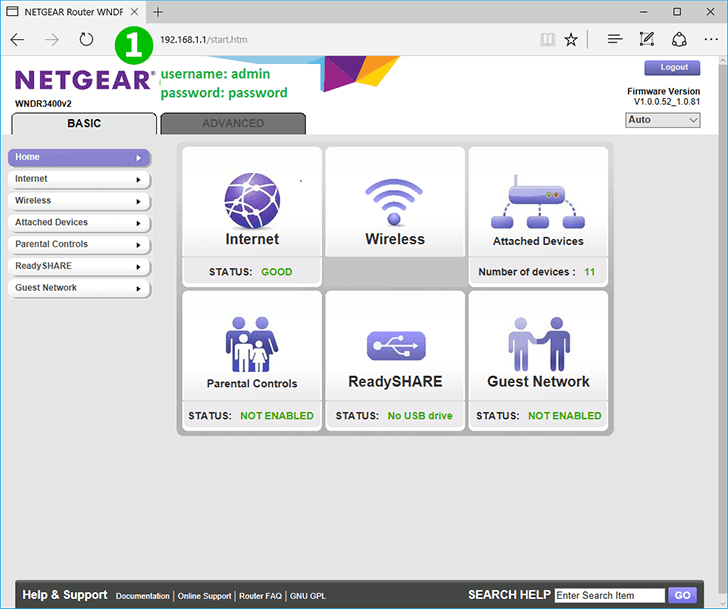Click the No USB drive status
The width and height of the screenshot is (728, 609).
click(x=420, y=416)
